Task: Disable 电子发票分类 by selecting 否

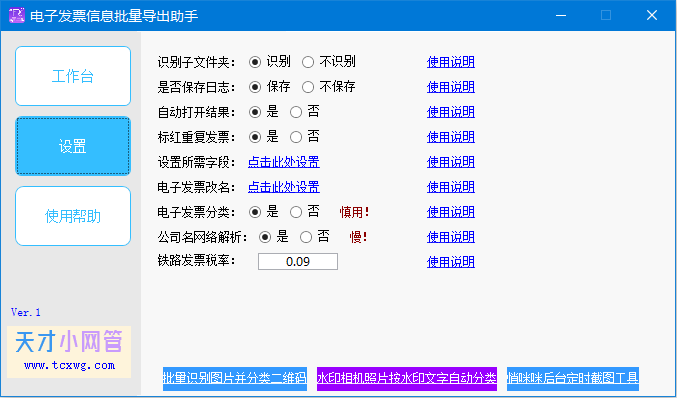Action: pyautogui.click(x=296, y=212)
